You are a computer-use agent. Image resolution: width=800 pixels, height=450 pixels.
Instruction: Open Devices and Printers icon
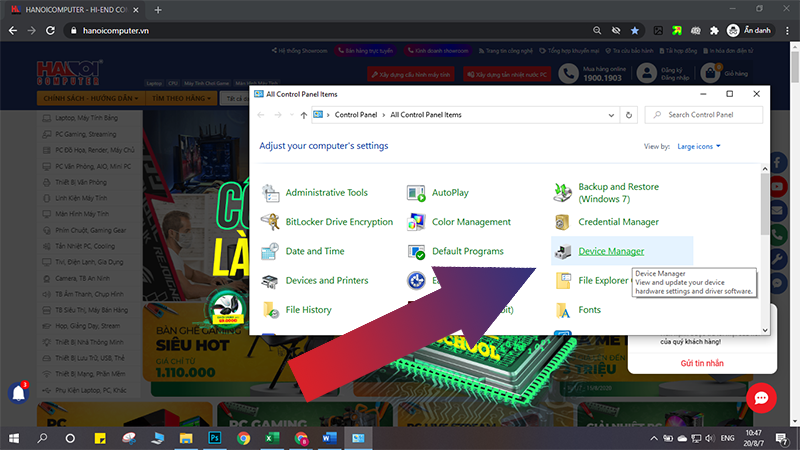tap(270, 281)
